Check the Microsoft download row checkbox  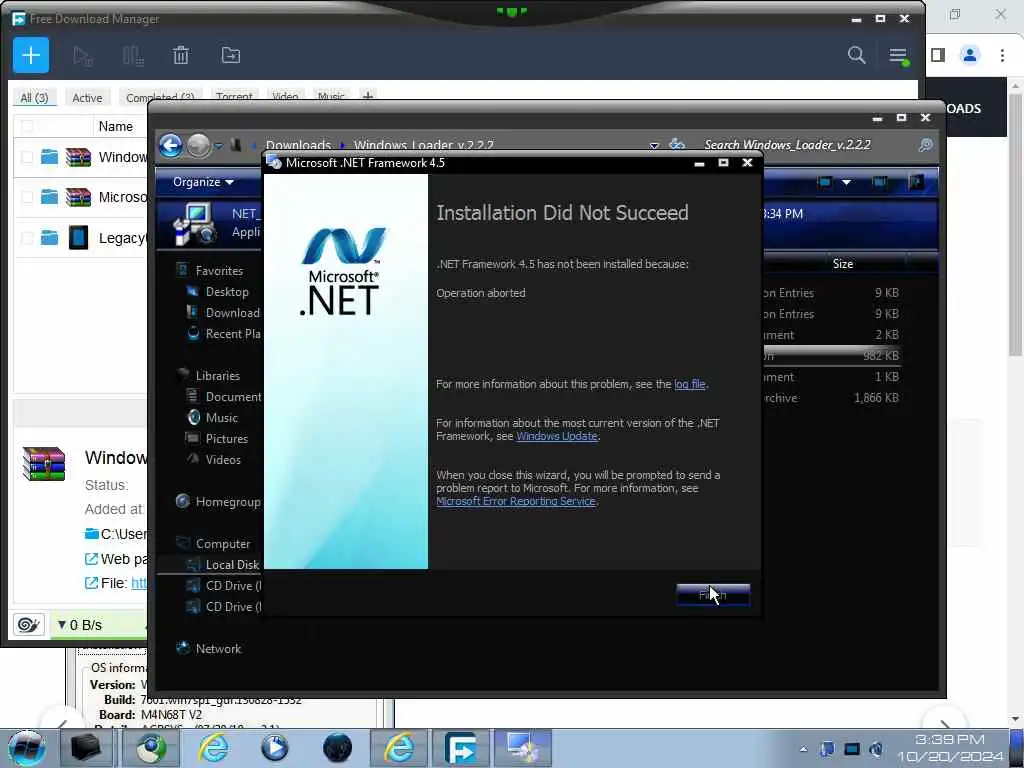coord(27,197)
